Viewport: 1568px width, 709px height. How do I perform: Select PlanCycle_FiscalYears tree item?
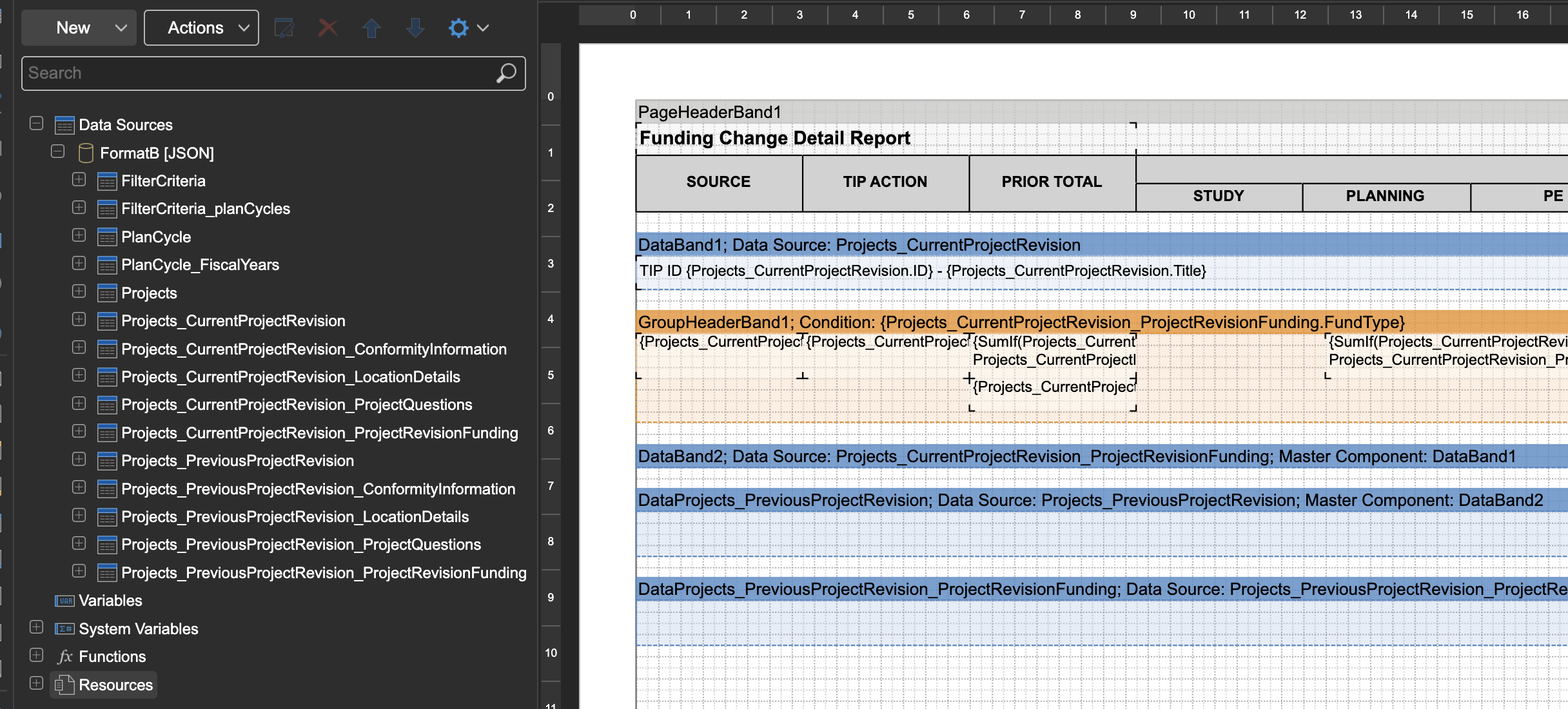pyautogui.click(x=201, y=265)
